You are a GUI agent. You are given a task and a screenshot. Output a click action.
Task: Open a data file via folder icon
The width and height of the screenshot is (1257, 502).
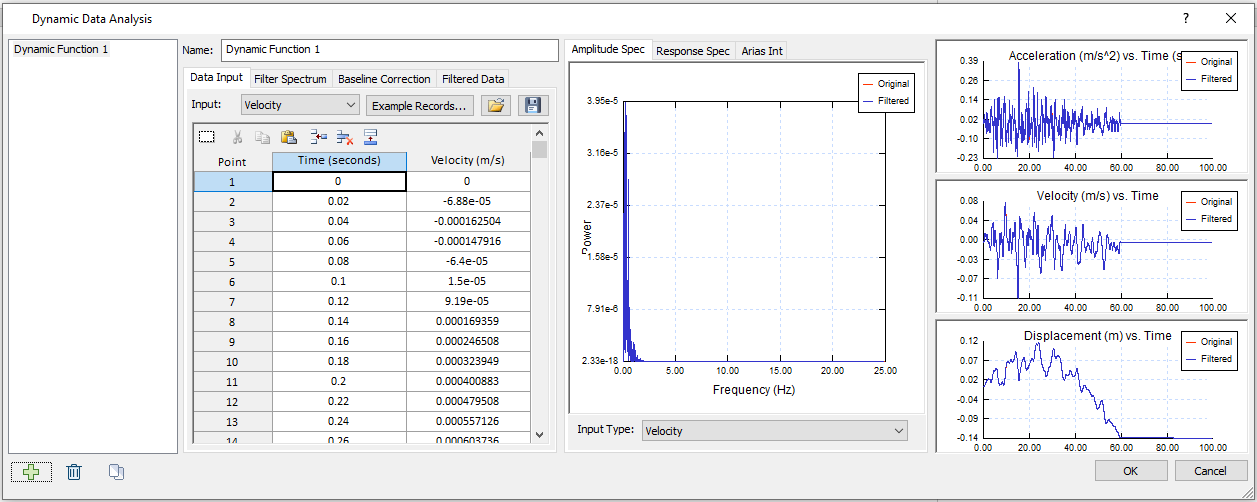click(x=497, y=105)
